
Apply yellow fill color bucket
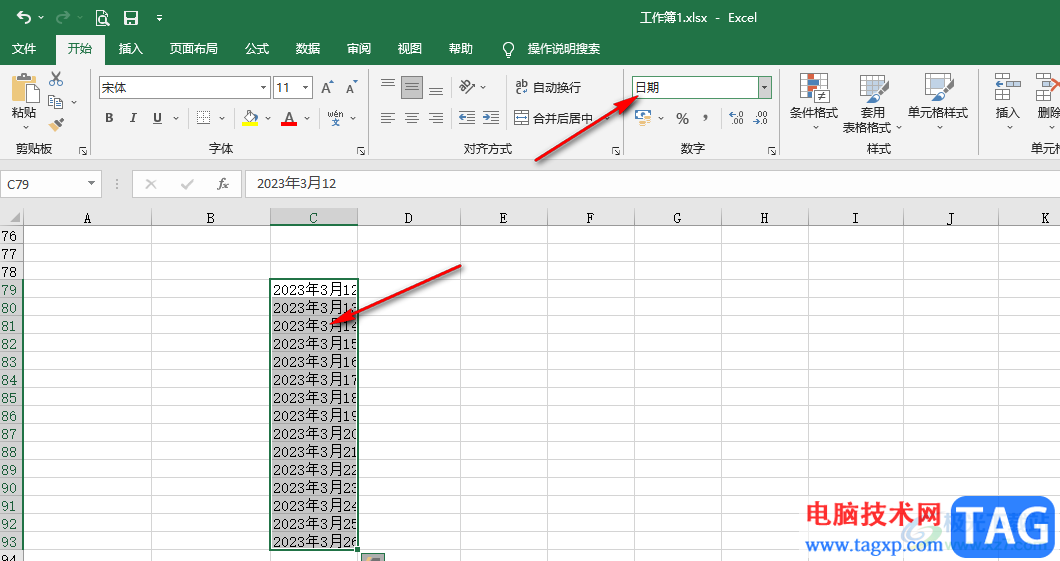(x=250, y=118)
